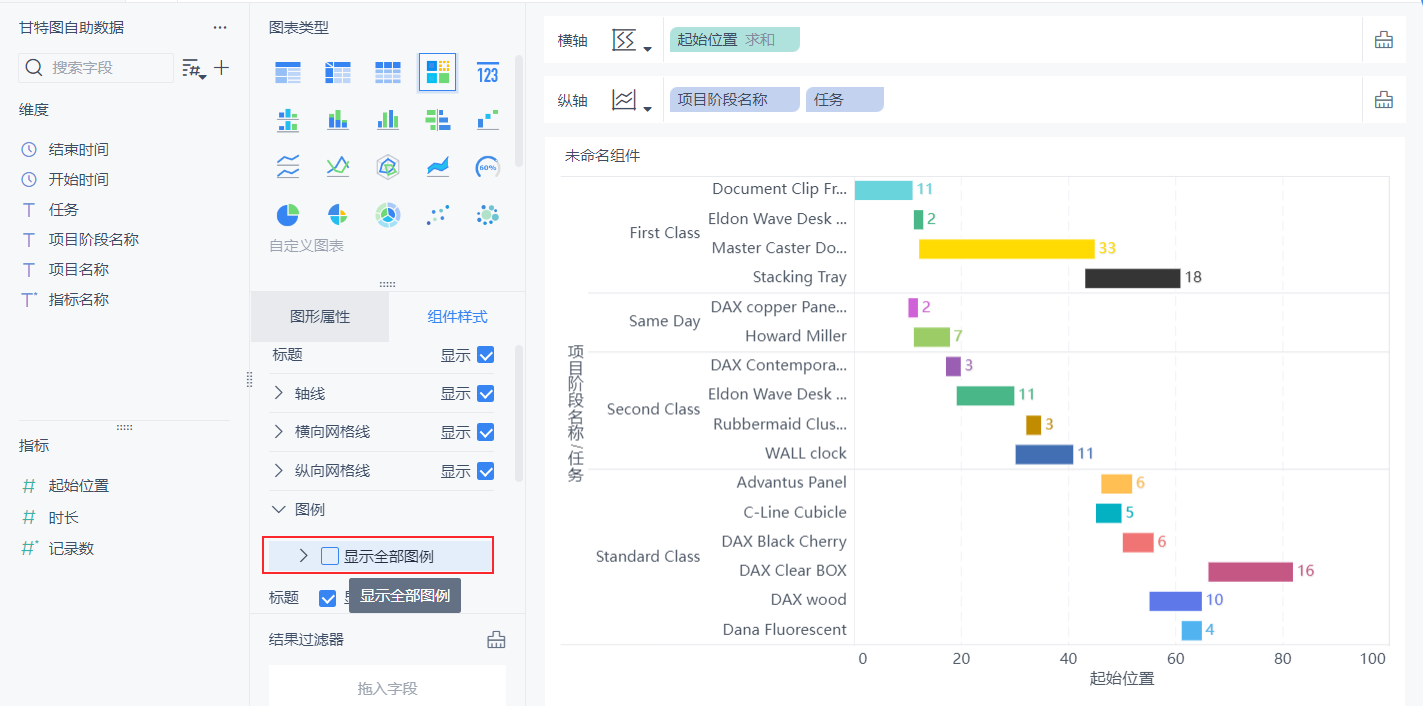Click the 未命名组件 chart title
1423x706 pixels.
603,156
